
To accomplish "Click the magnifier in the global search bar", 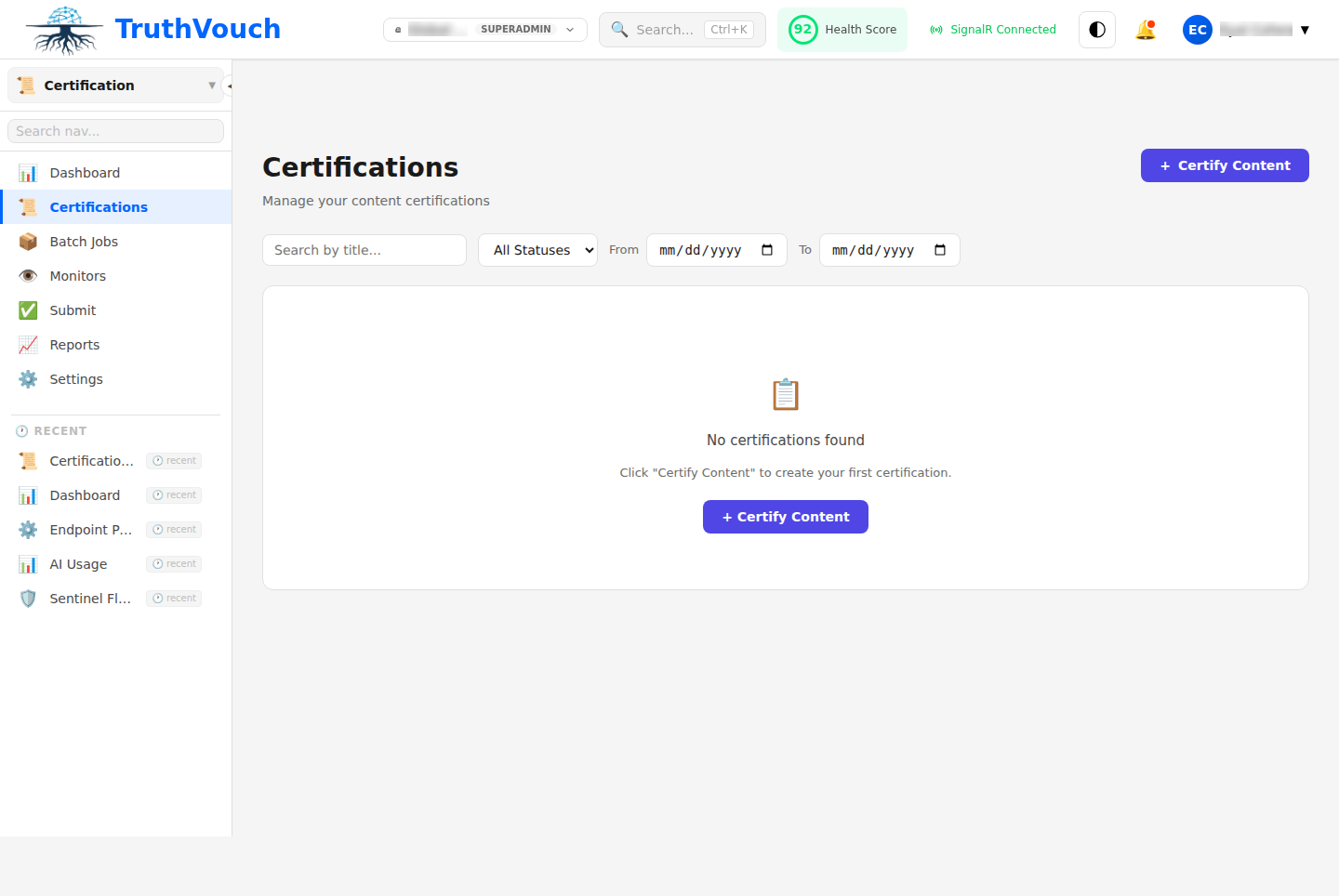I will (619, 29).
